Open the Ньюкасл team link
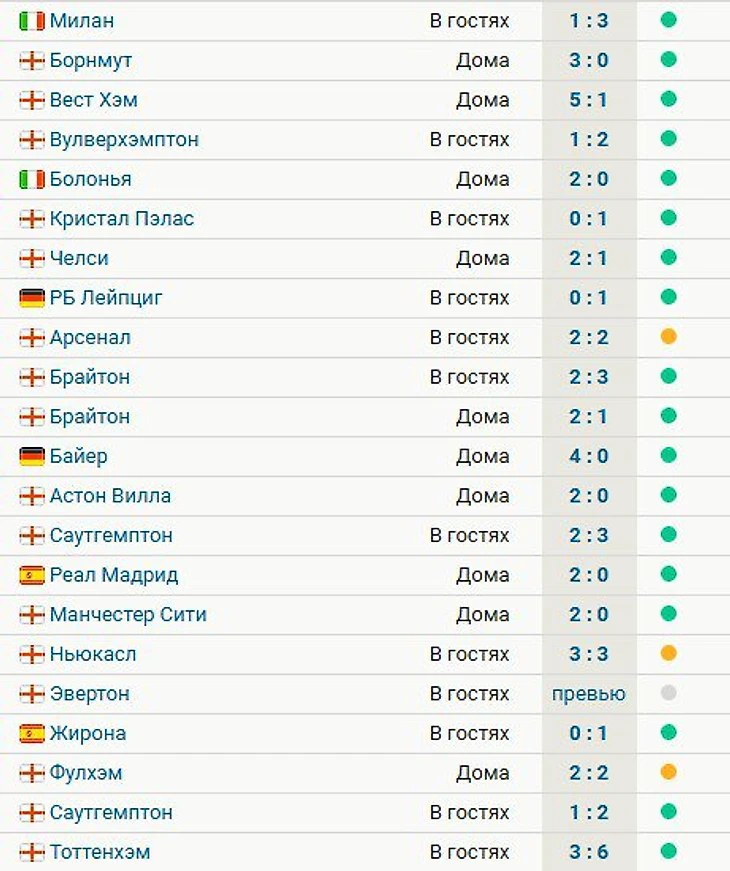The width and height of the screenshot is (730, 871). (x=93, y=654)
